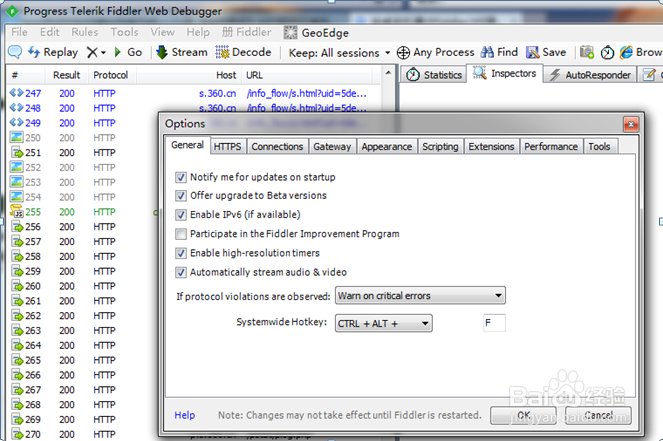The image size is (663, 441).
Task: Open the Performance tab in Options
Action: tap(551, 147)
